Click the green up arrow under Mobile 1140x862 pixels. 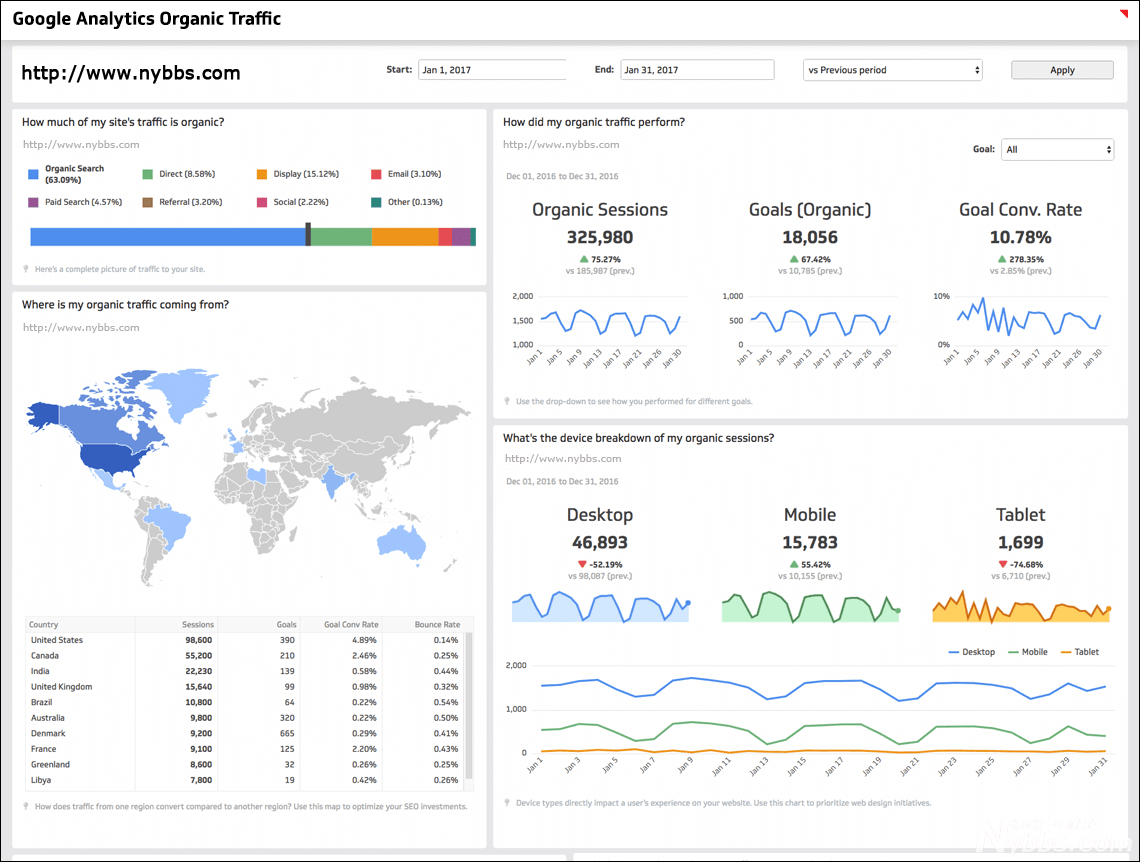793,564
